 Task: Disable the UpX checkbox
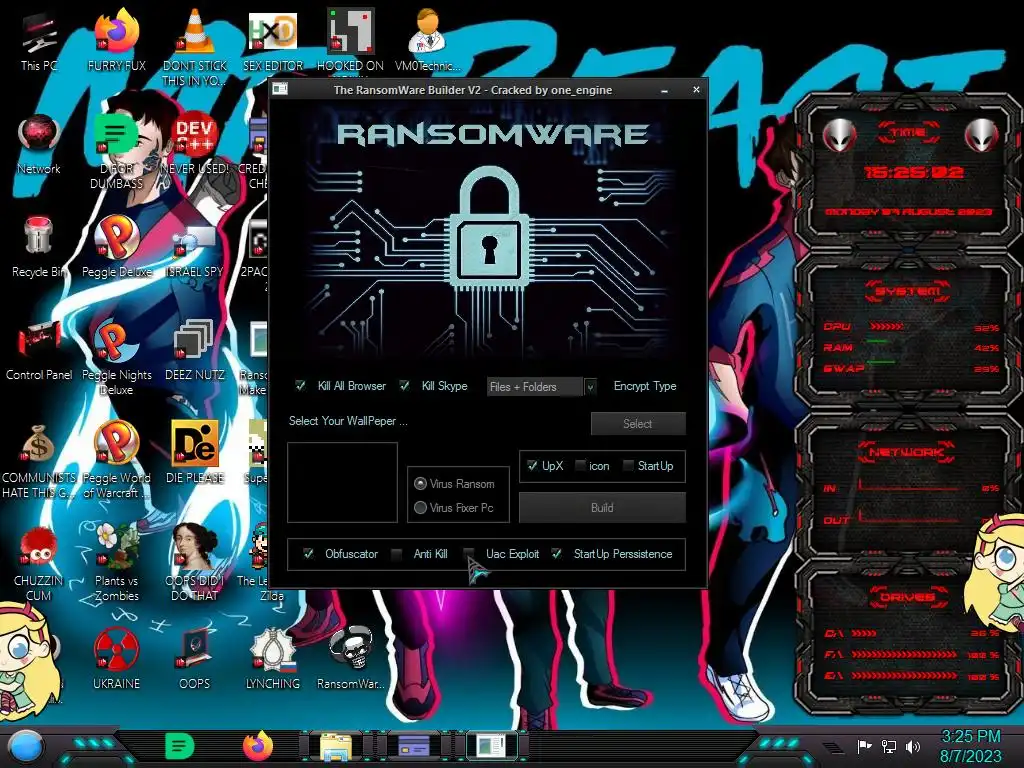pyautogui.click(x=532, y=466)
